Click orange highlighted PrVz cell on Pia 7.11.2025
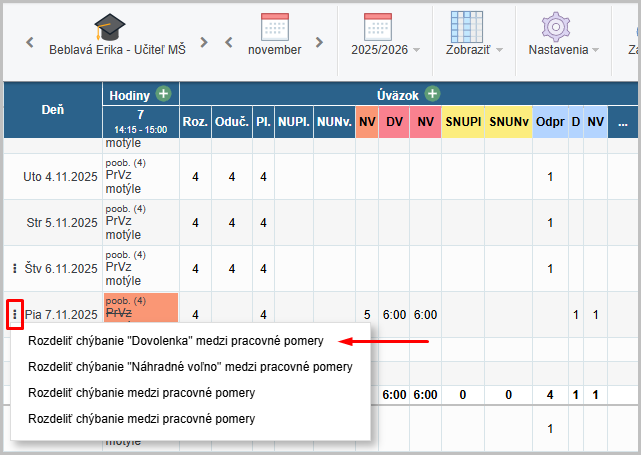Image resolution: width=641 pixels, height=455 pixels. tap(140, 307)
